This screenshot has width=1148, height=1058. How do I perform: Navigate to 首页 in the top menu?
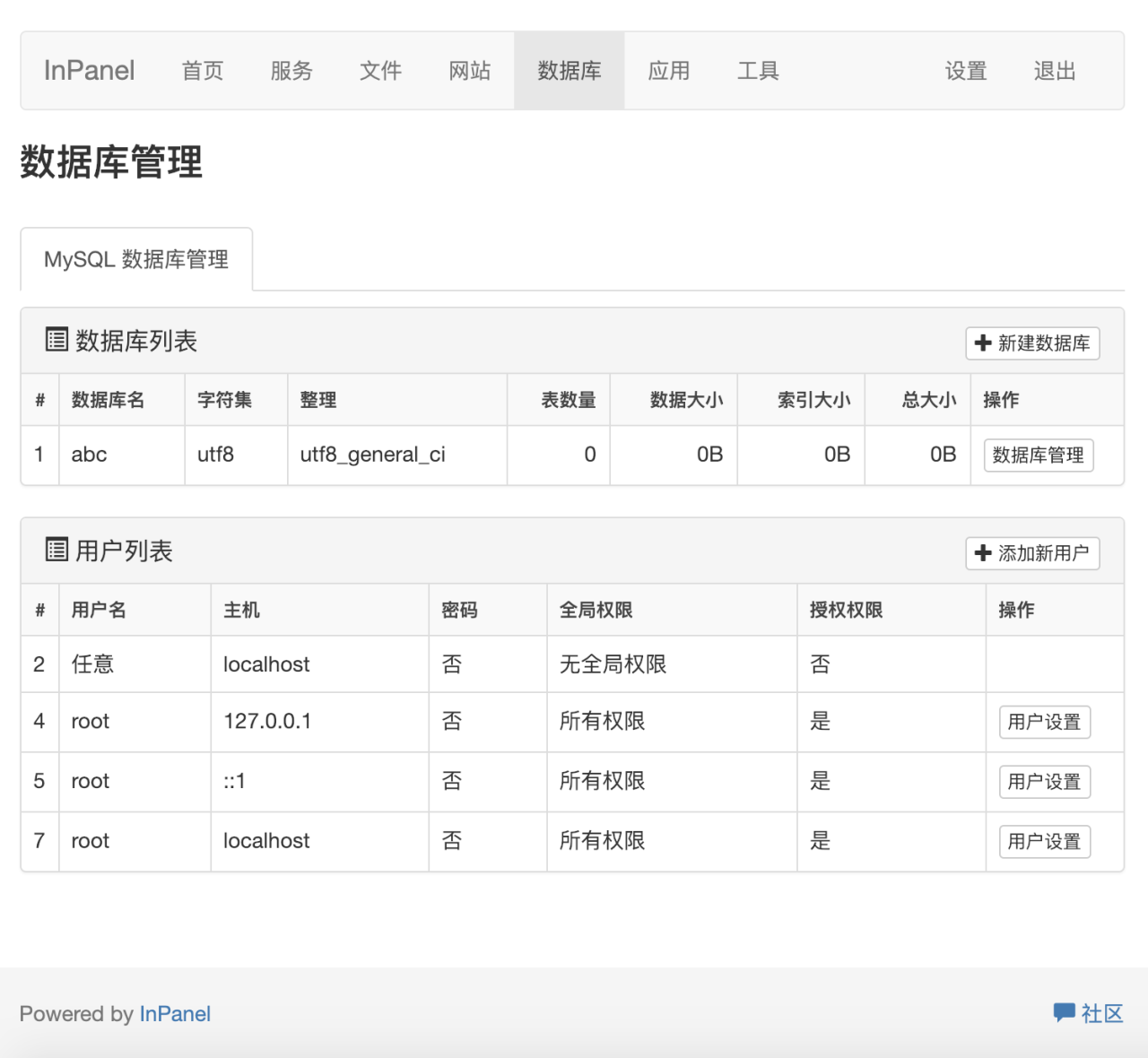tap(202, 70)
